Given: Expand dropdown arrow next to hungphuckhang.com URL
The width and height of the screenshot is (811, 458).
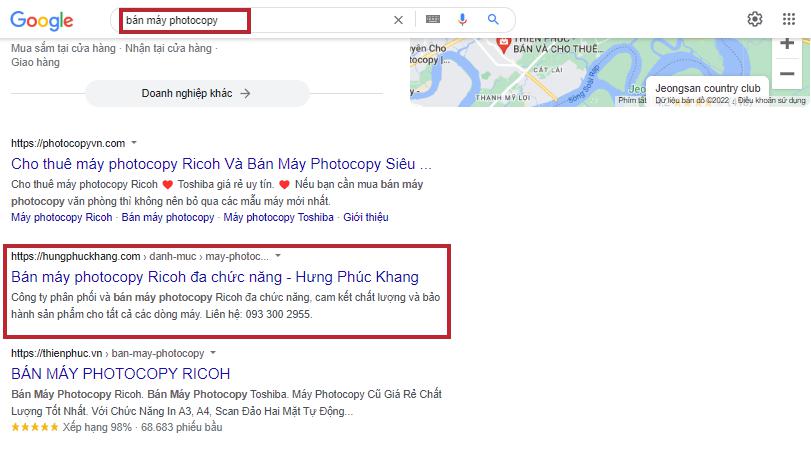Looking at the screenshot, I should pos(278,256).
